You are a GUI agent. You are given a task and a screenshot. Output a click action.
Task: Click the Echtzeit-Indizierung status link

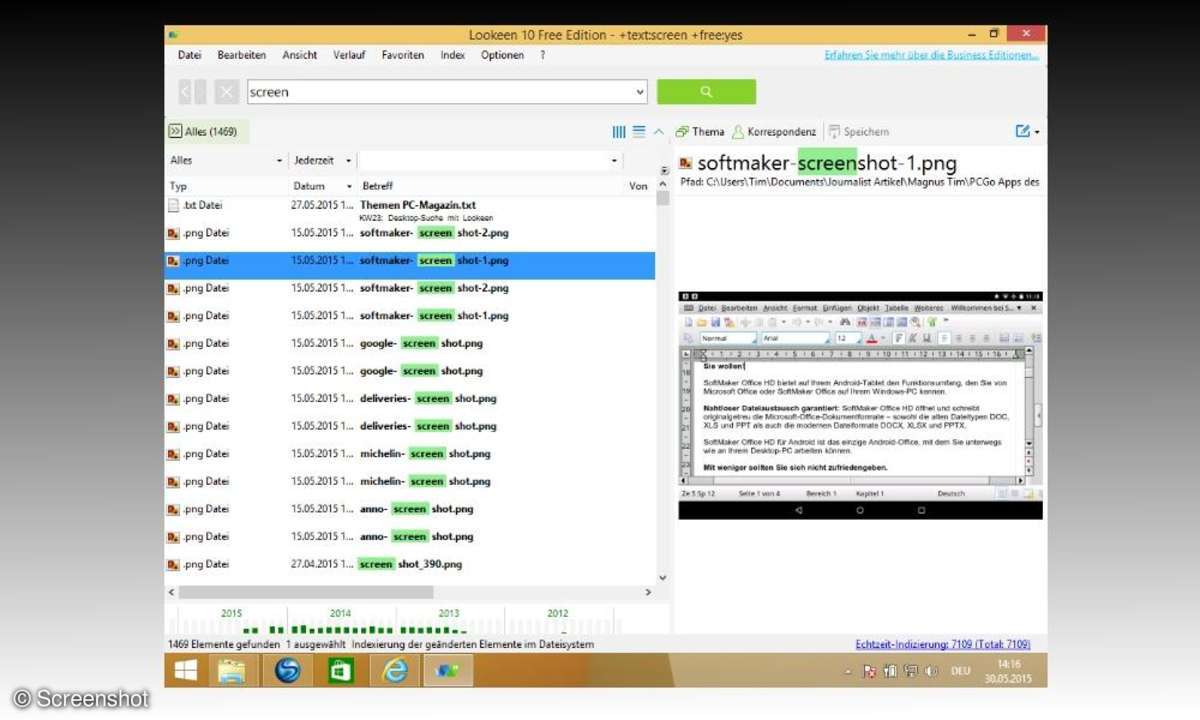pyautogui.click(x=943, y=644)
